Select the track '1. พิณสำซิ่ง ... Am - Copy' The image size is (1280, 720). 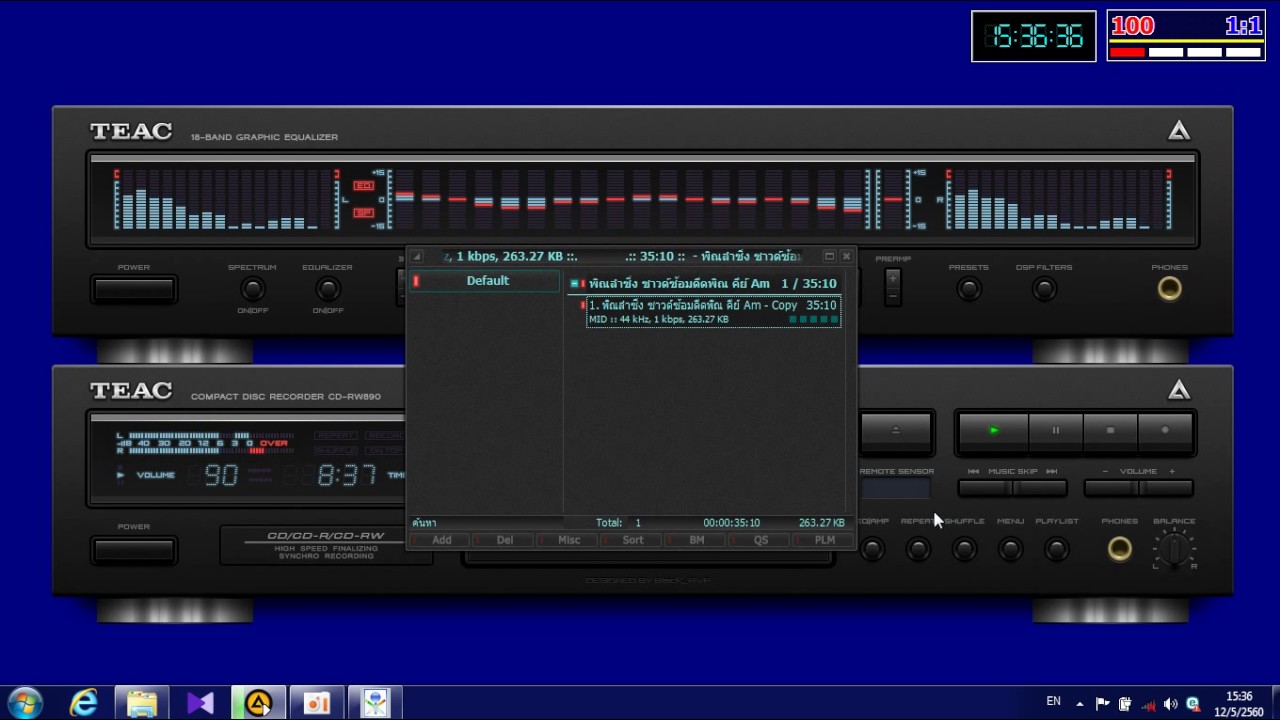tap(713, 312)
